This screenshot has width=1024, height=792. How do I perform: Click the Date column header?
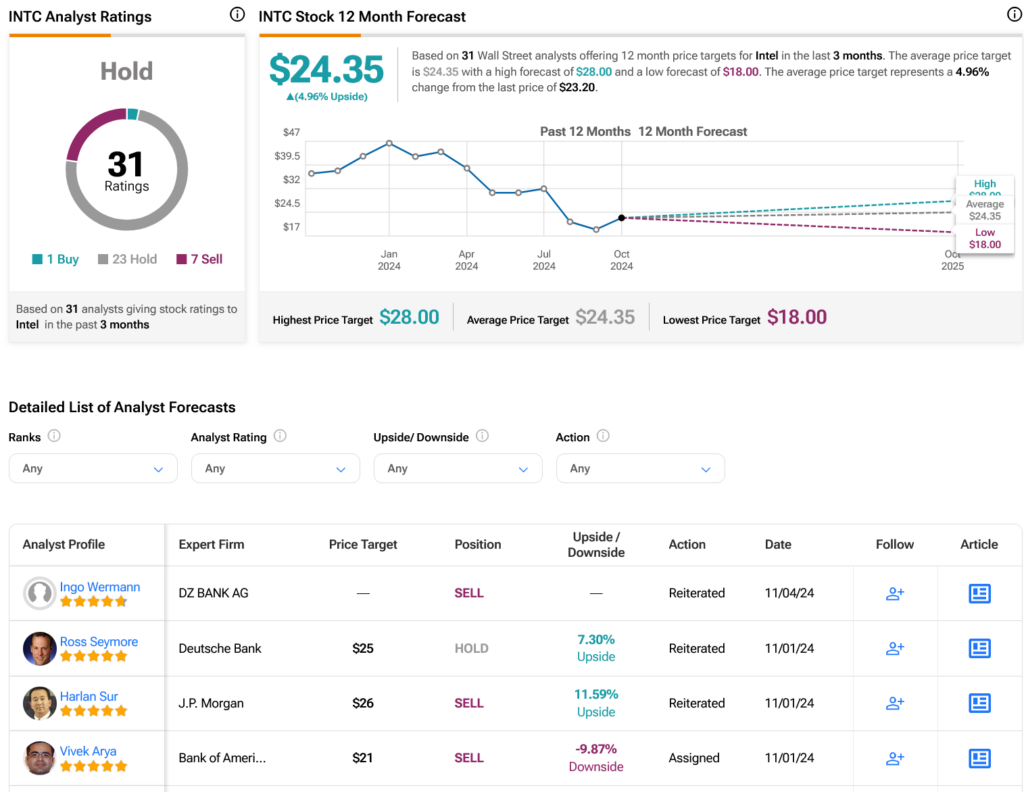point(778,544)
